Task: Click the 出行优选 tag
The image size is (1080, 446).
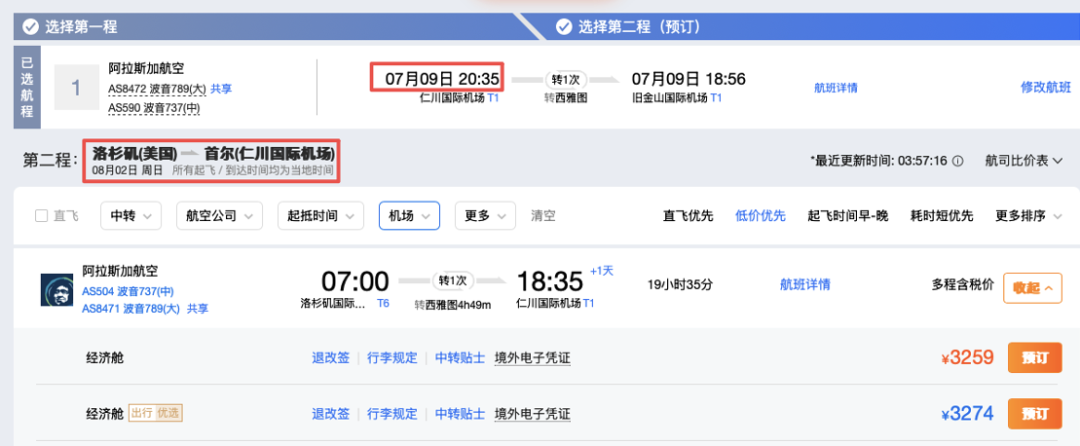Action: [155, 414]
